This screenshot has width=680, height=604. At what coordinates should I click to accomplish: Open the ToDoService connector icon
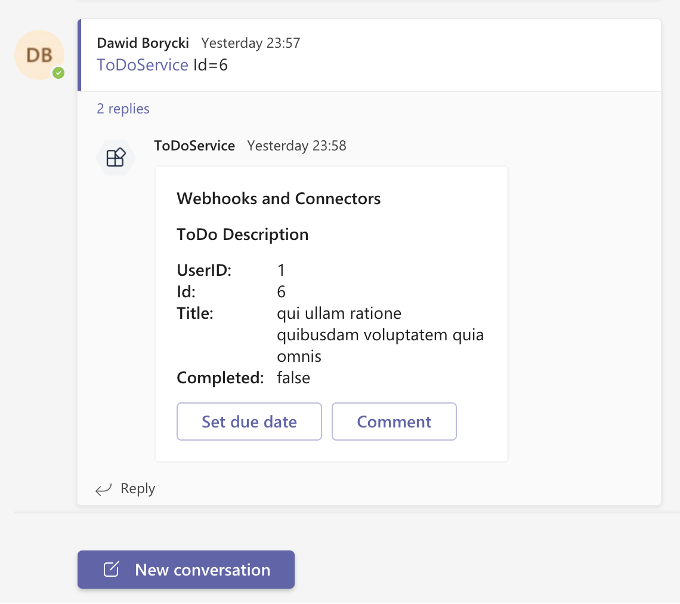[116, 157]
